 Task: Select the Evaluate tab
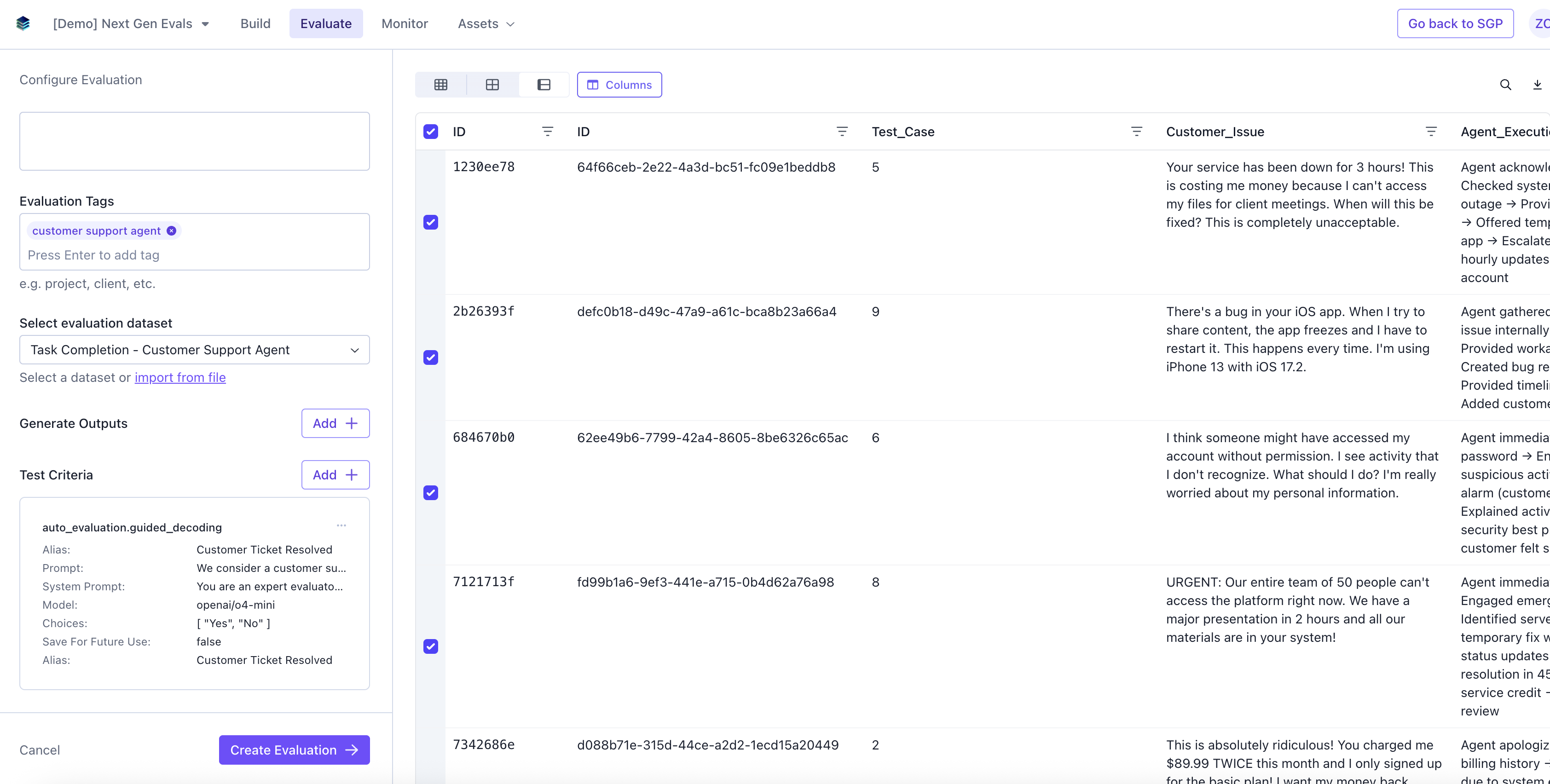point(325,23)
